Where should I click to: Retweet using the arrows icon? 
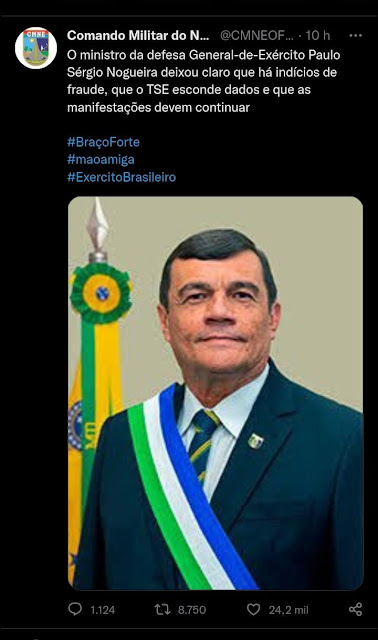(x=162, y=609)
